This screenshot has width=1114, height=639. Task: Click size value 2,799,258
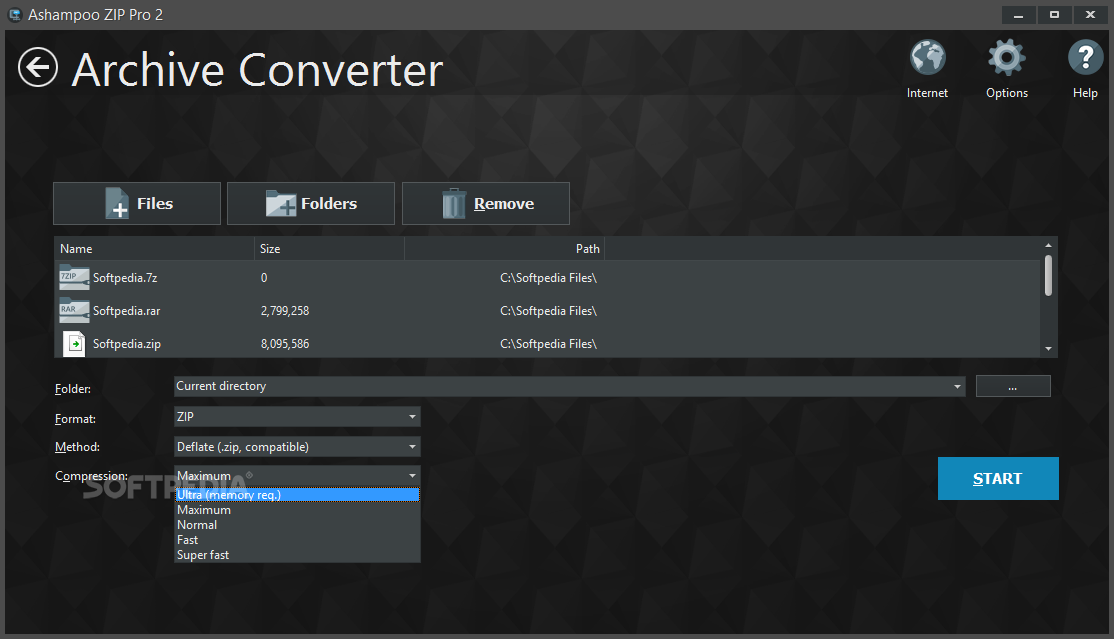coord(285,311)
